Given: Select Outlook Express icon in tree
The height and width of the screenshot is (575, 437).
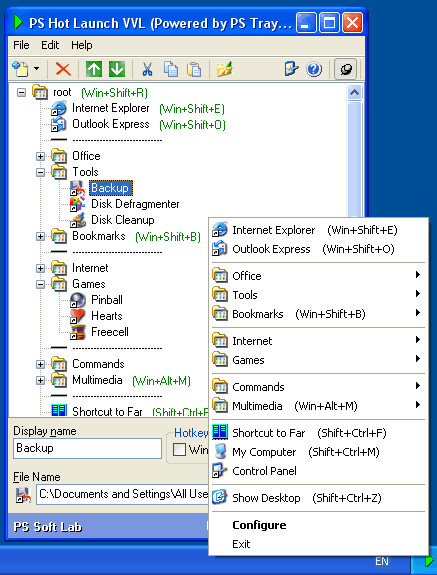Looking at the screenshot, I should [59, 124].
